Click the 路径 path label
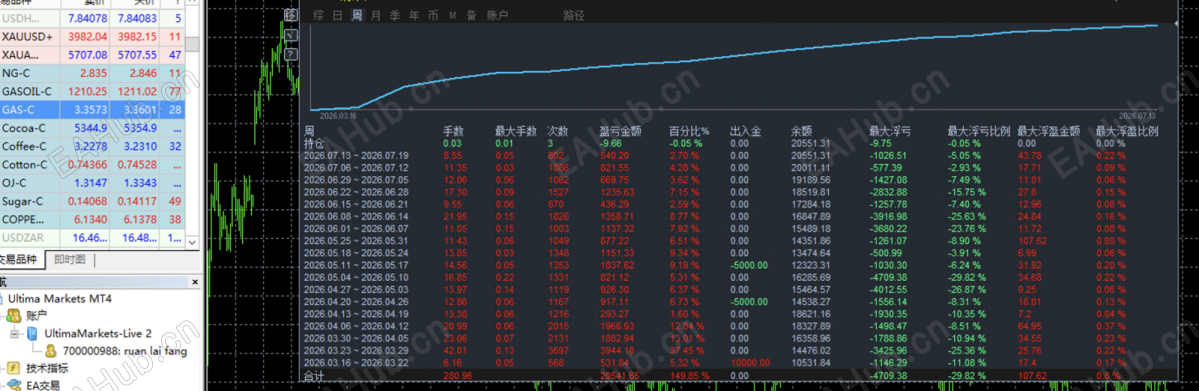1199x391 pixels. (x=574, y=15)
